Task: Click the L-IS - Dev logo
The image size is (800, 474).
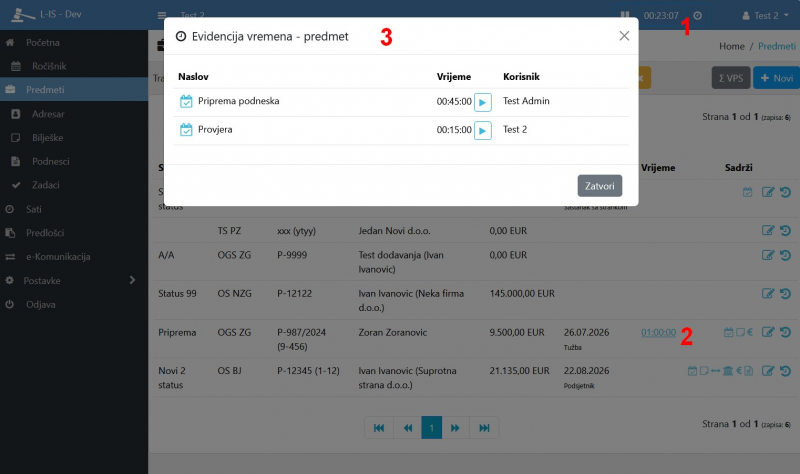Action: (x=46, y=14)
